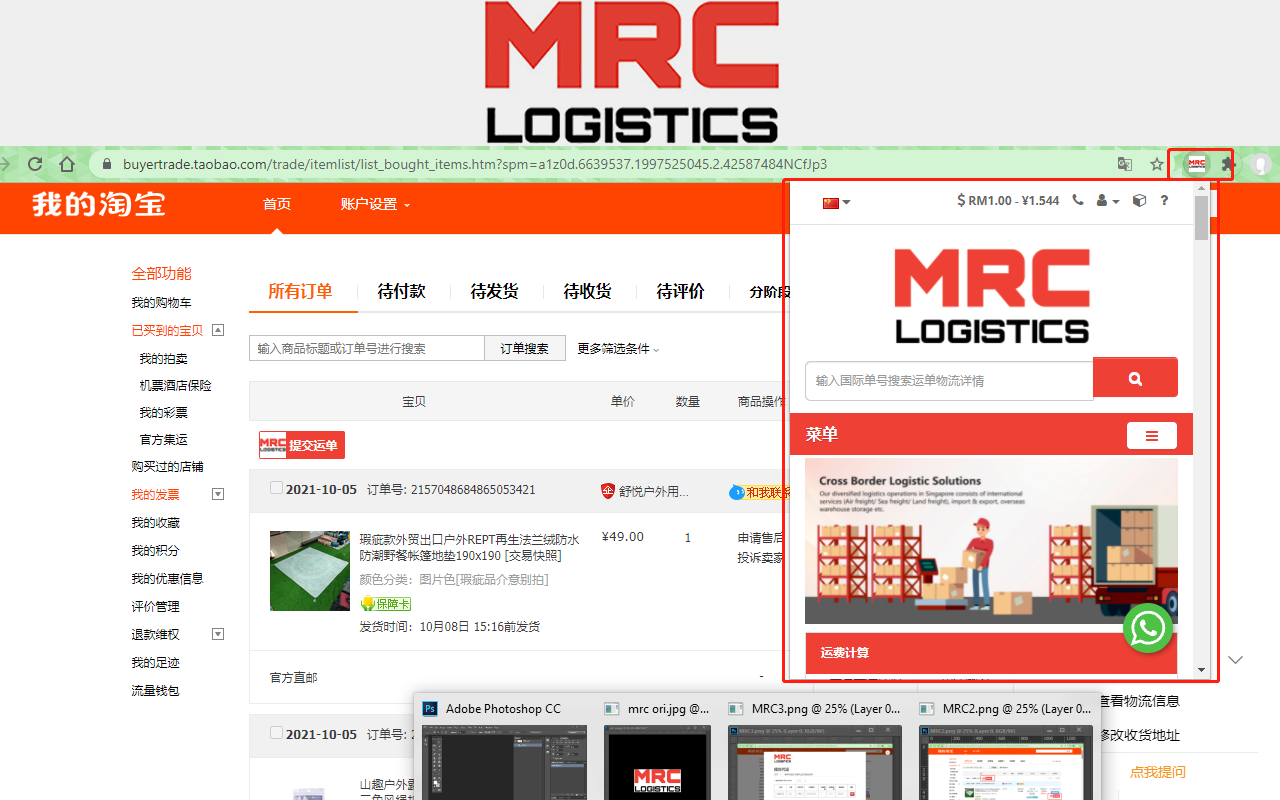Open the parcel box icon in MRC popup
This screenshot has height=800, width=1280.
click(1139, 200)
